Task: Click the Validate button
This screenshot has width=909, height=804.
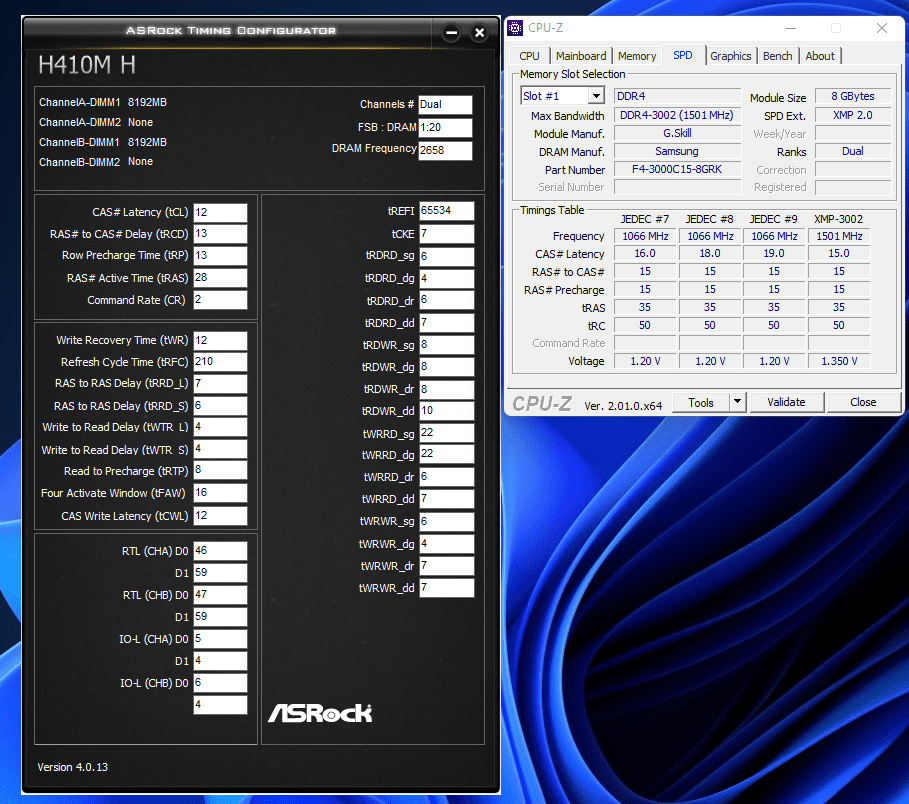Action: point(786,402)
